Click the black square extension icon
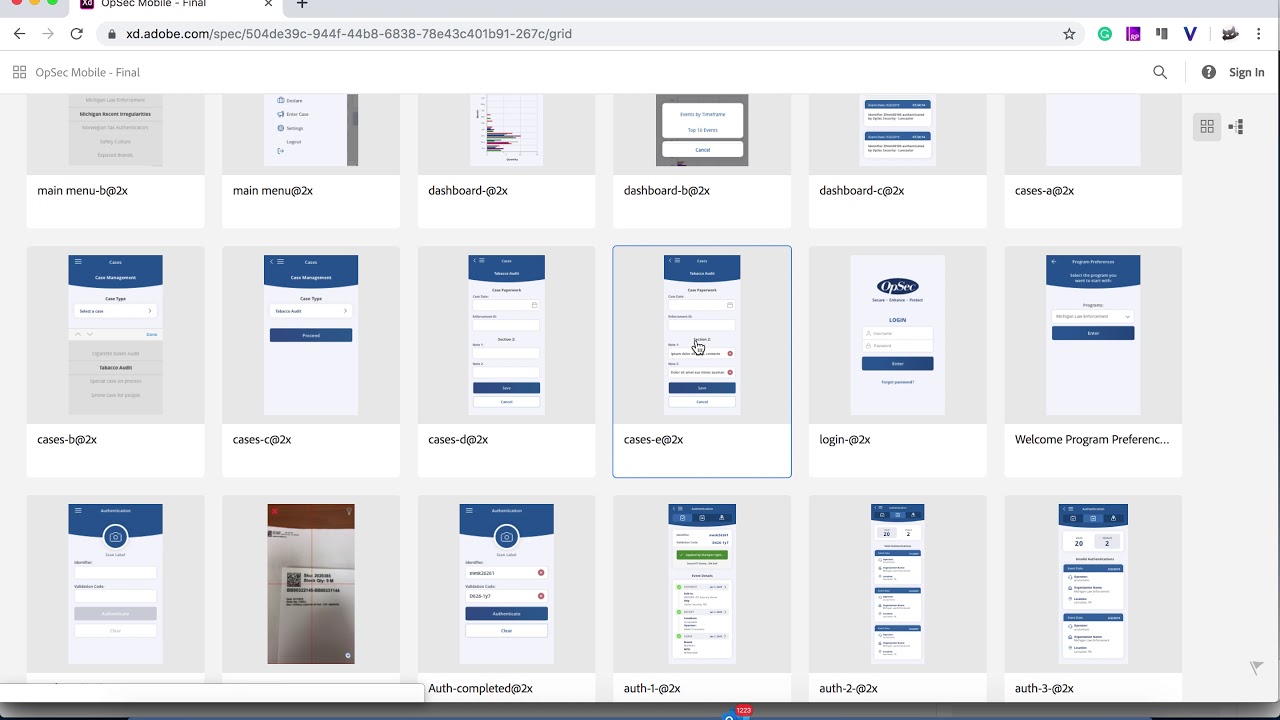 tap(1161, 34)
